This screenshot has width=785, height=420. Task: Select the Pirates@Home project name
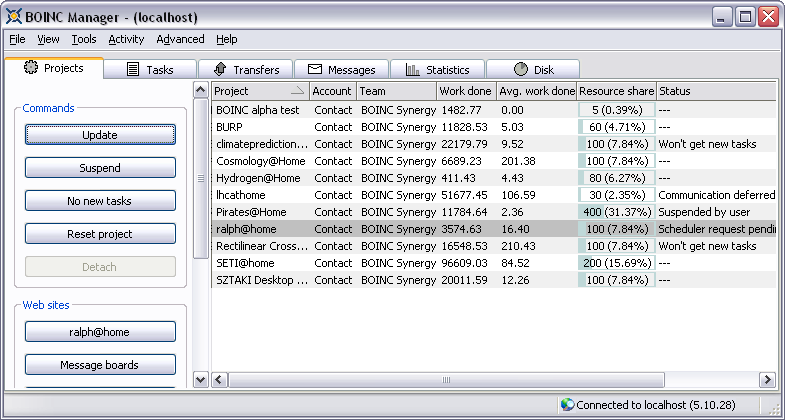point(251,212)
